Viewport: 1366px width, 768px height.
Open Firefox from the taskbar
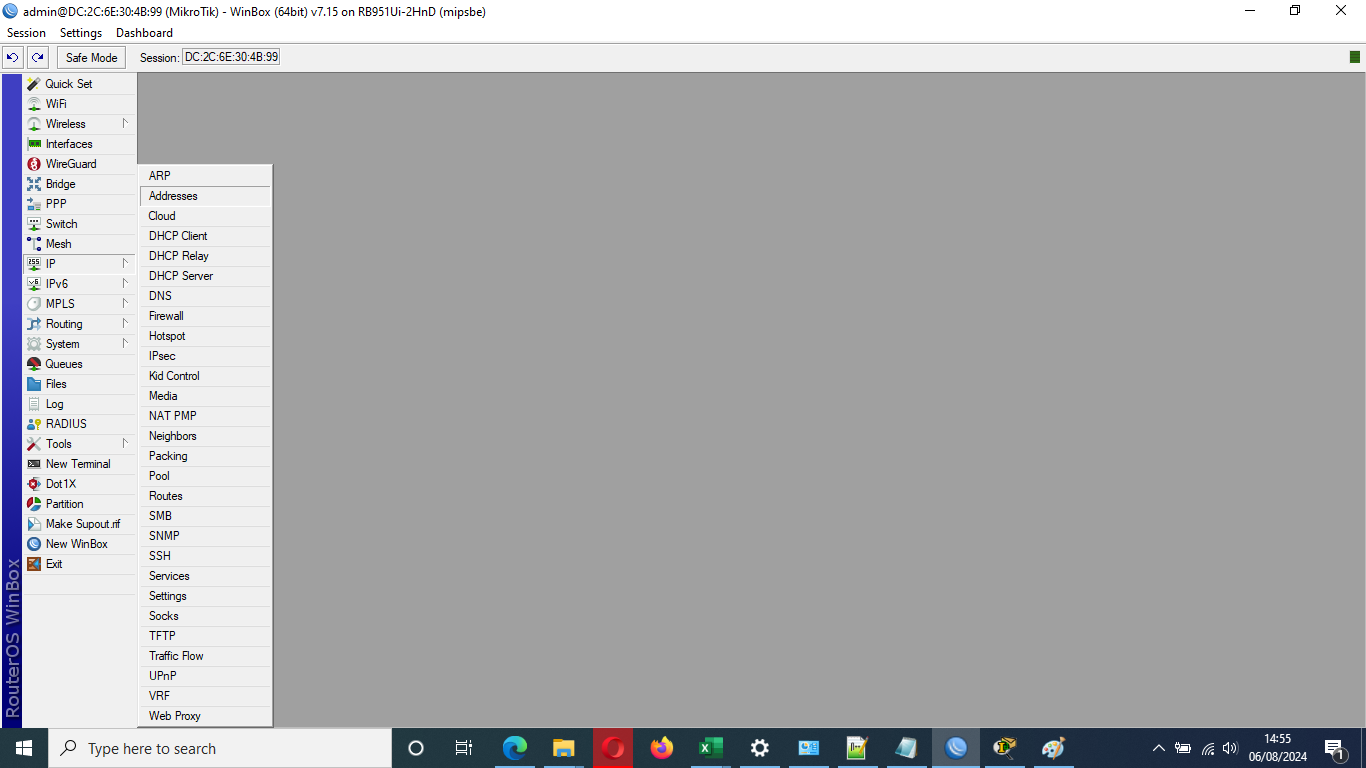tap(662, 748)
